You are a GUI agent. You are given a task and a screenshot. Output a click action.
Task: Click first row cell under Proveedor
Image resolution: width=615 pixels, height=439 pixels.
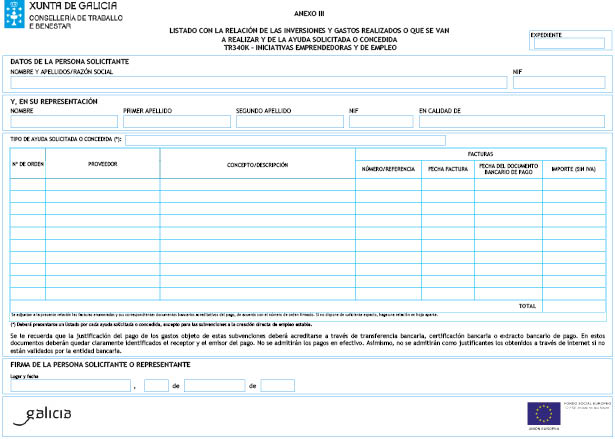102,184
